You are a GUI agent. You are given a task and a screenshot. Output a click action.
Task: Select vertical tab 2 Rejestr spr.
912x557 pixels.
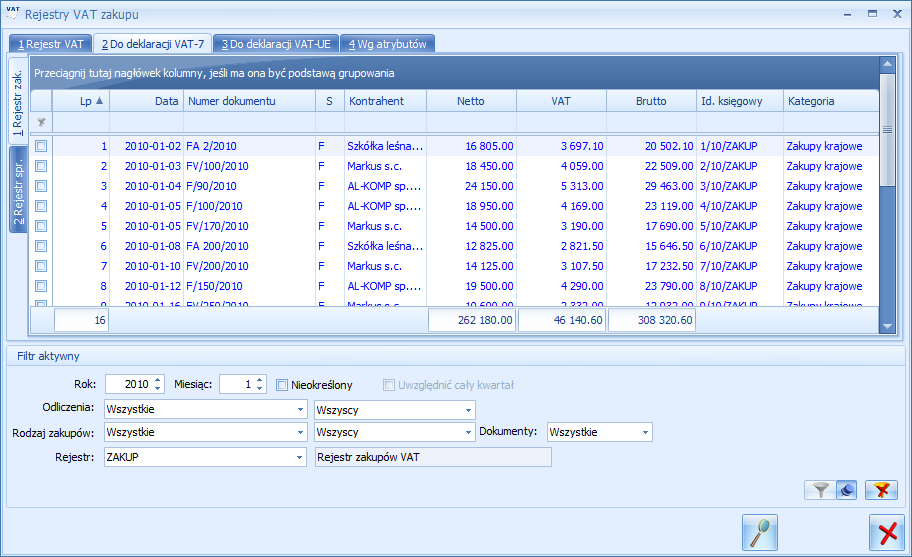tap(18, 190)
